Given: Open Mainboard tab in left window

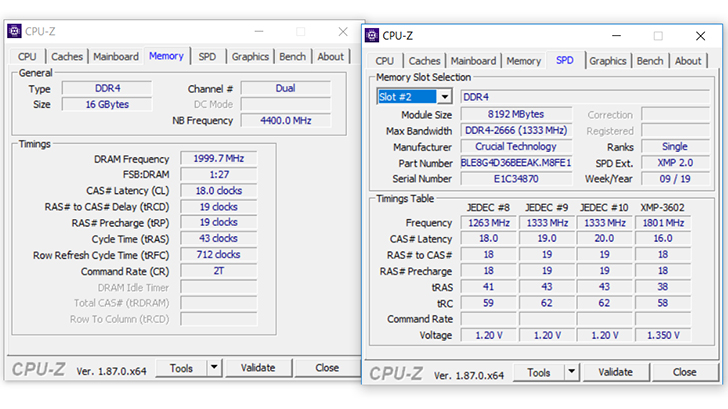Looking at the screenshot, I should (x=116, y=57).
